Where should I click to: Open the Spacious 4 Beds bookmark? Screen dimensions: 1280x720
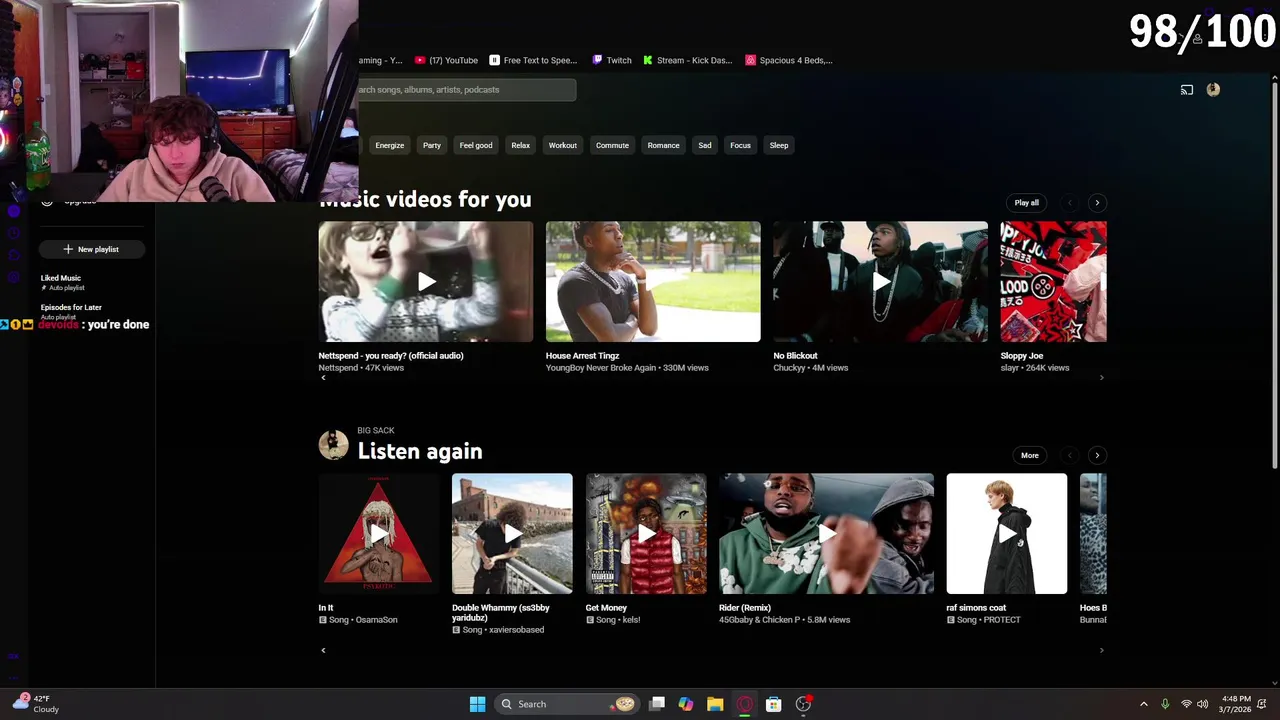[x=789, y=60]
